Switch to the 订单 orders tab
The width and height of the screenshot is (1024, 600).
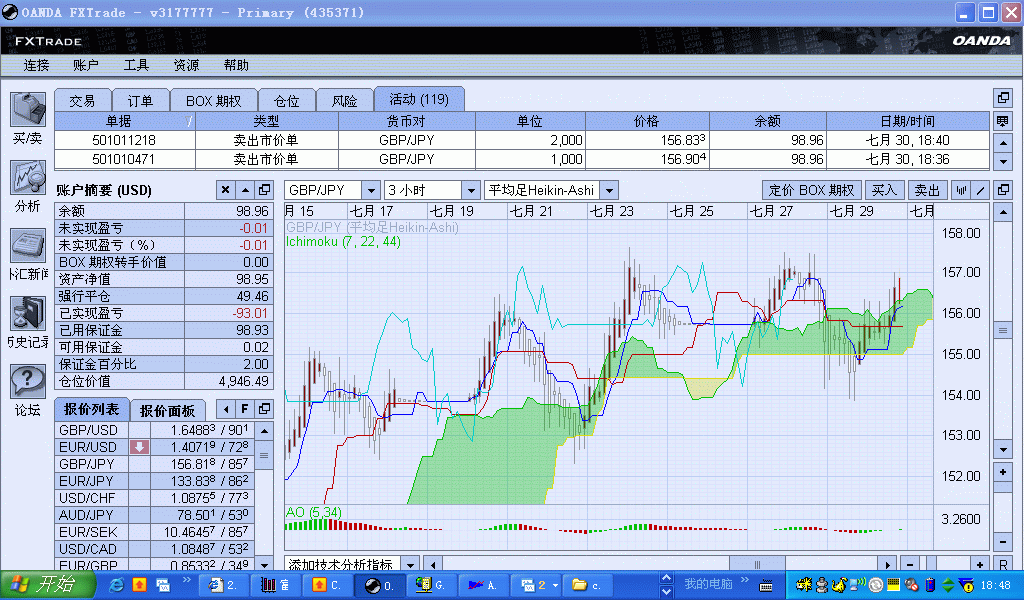tap(140, 100)
